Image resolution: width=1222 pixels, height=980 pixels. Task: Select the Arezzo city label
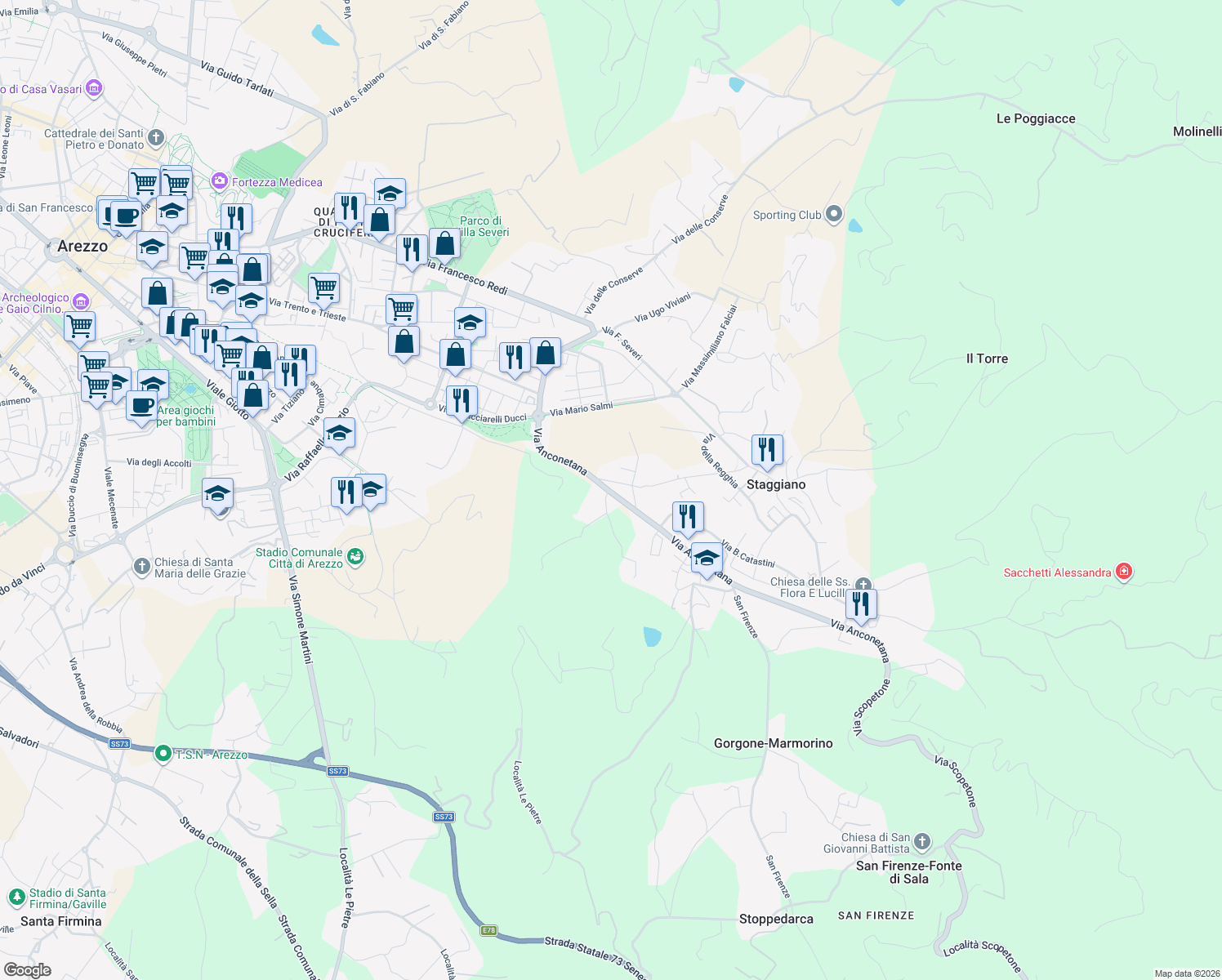(84, 246)
